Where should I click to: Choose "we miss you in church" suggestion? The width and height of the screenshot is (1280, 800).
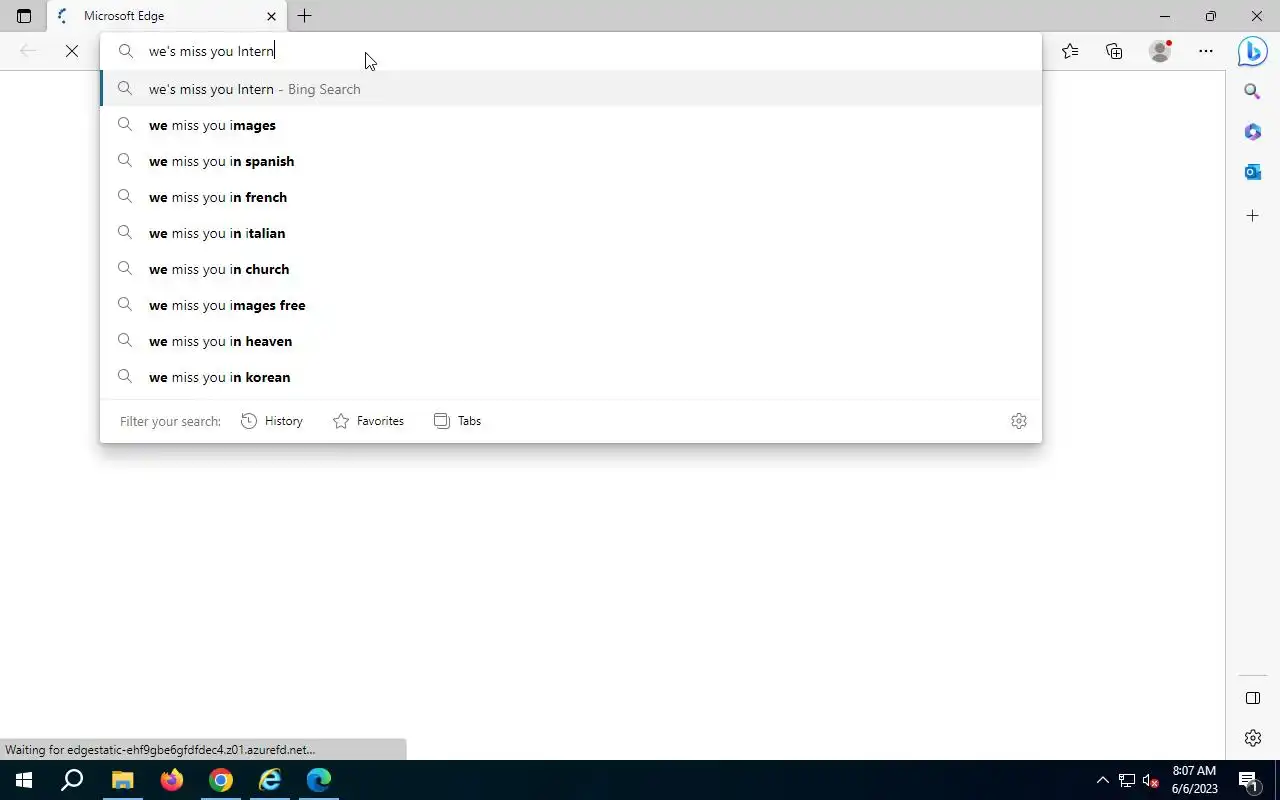[570, 269]
